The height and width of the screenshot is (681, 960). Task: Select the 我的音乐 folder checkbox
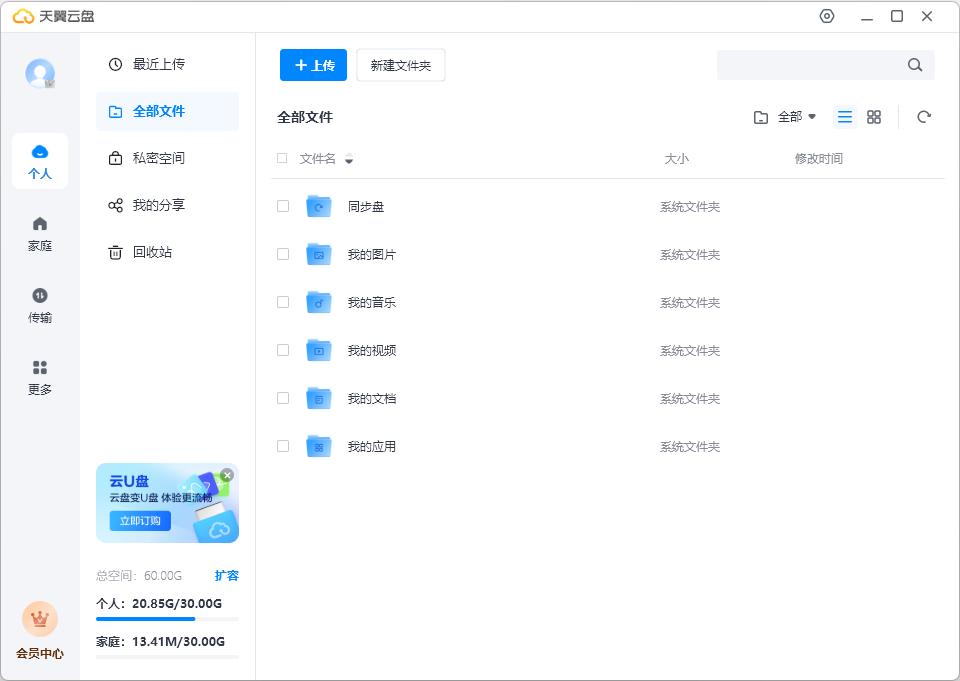283,302
